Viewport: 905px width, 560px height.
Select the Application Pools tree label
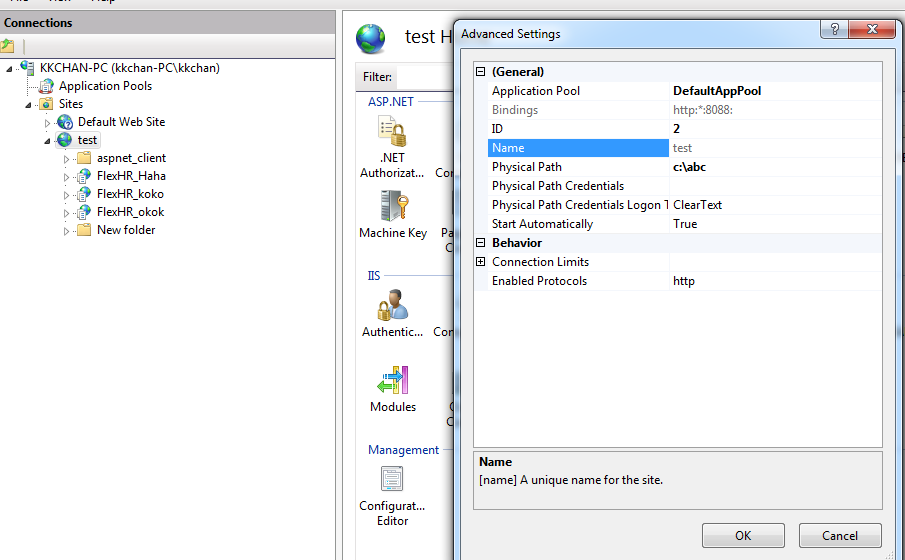[105, 86]
